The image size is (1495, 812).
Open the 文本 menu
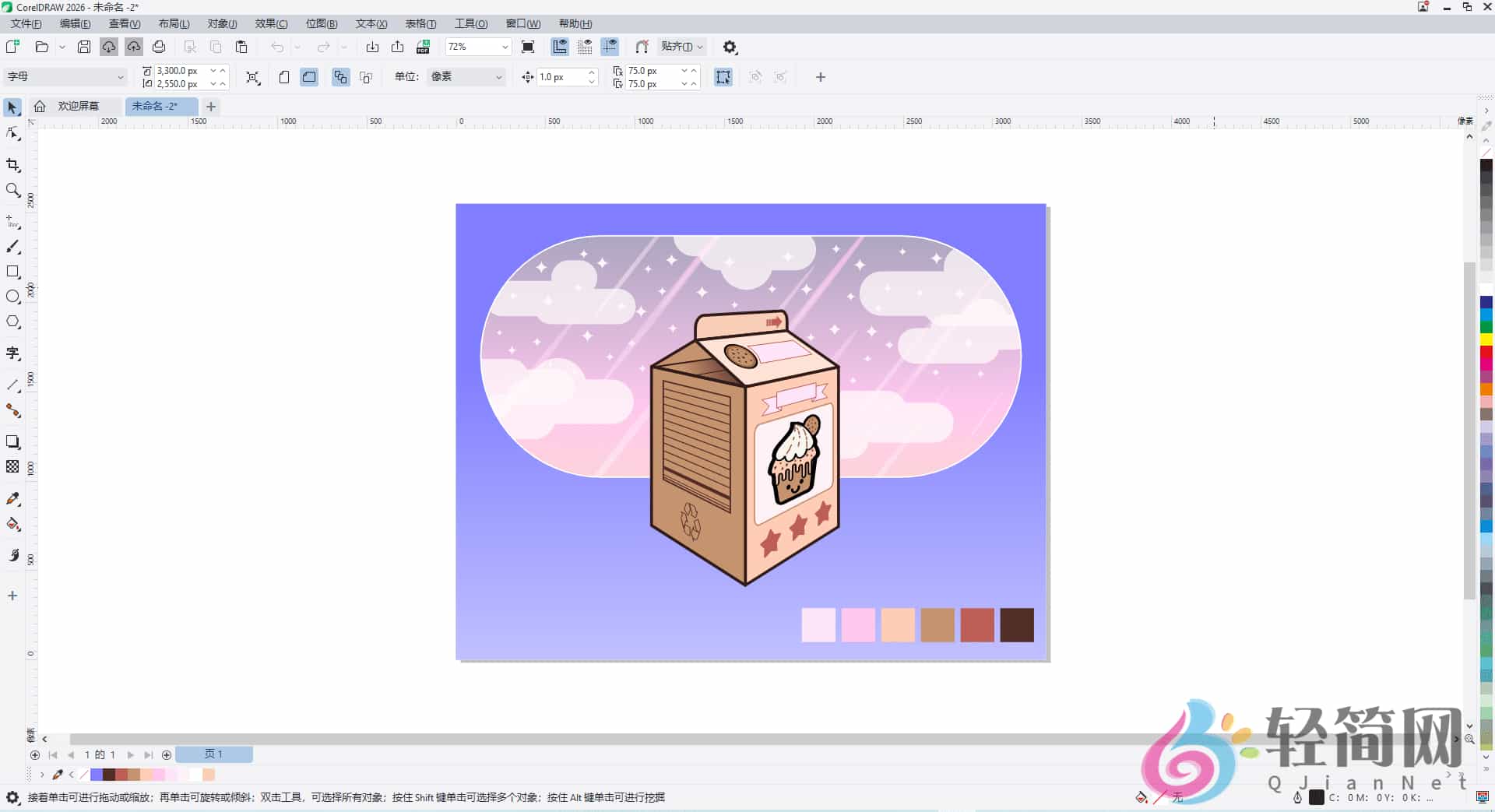[x=371, y=23]
